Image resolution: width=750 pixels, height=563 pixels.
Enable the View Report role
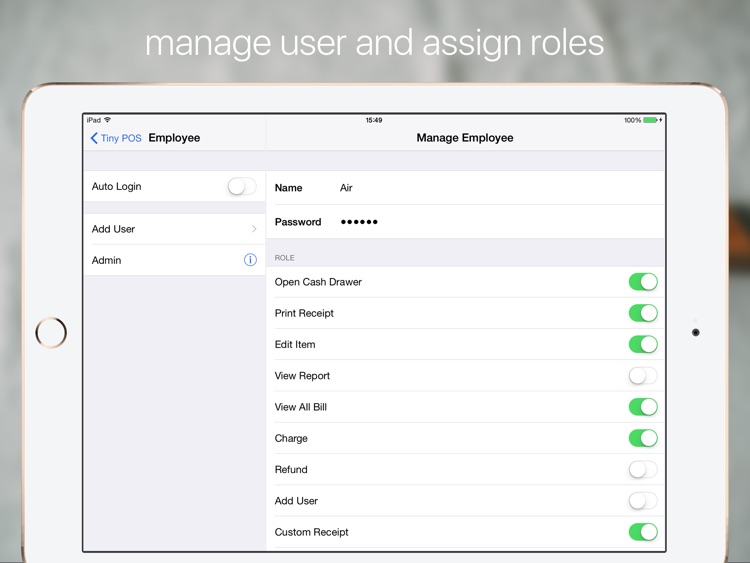click(643, 375)
